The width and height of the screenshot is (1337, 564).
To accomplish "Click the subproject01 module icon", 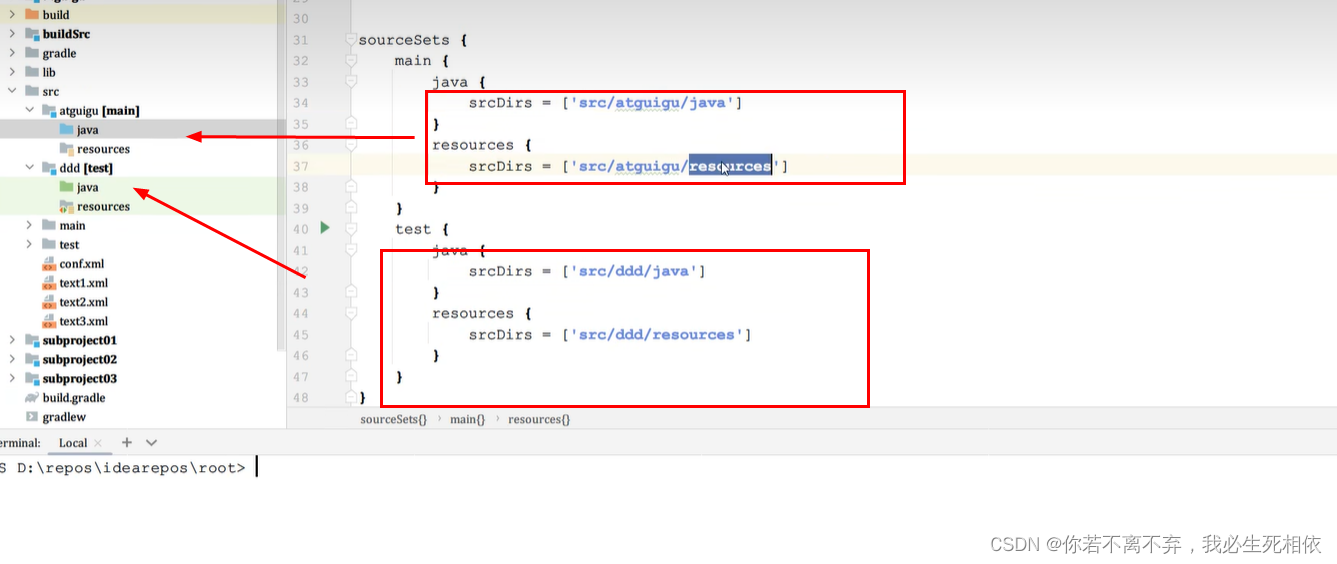I will click(x=32, y=340).
